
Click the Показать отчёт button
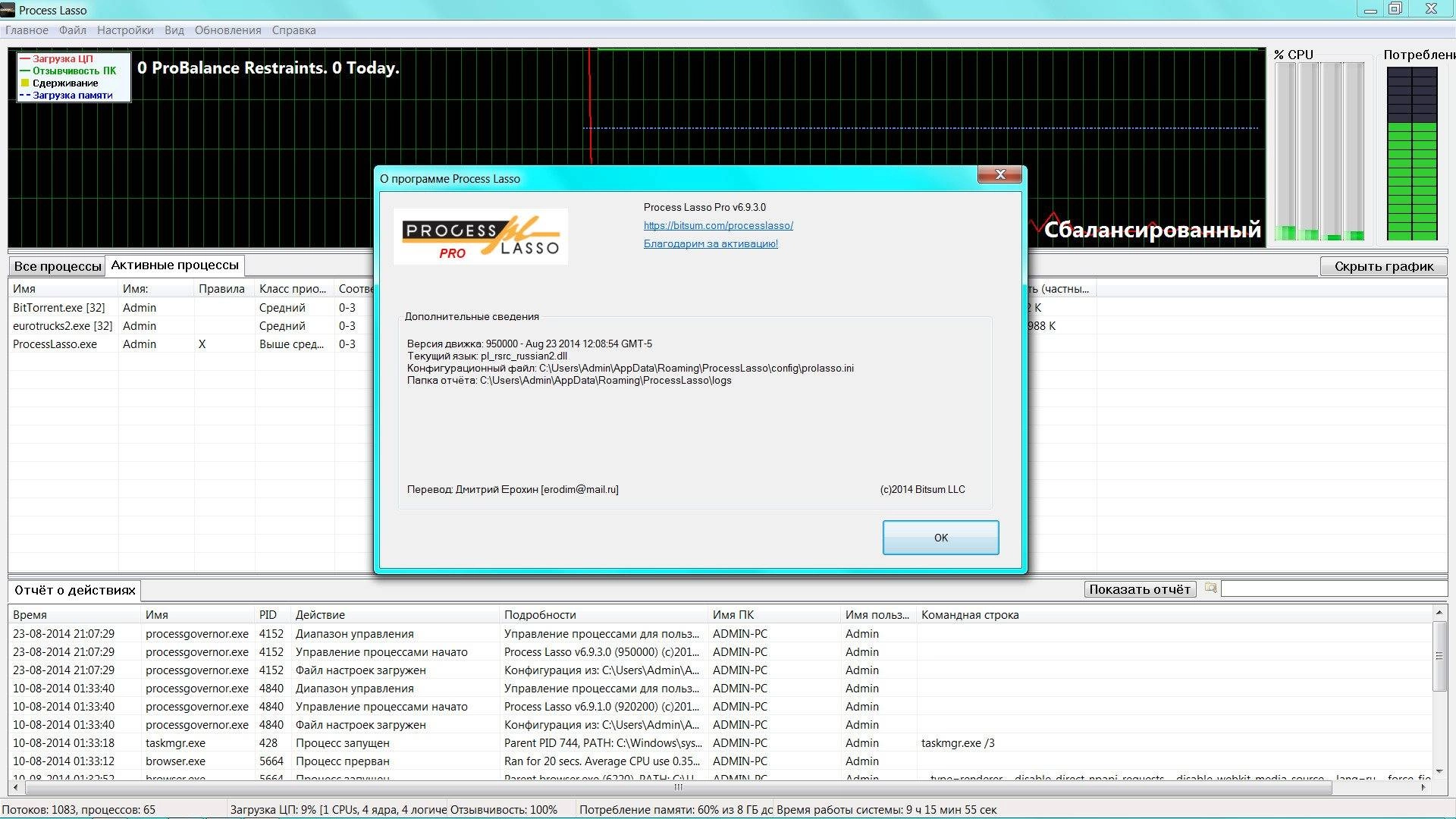pyautogui.click(x=1140, y=589)
